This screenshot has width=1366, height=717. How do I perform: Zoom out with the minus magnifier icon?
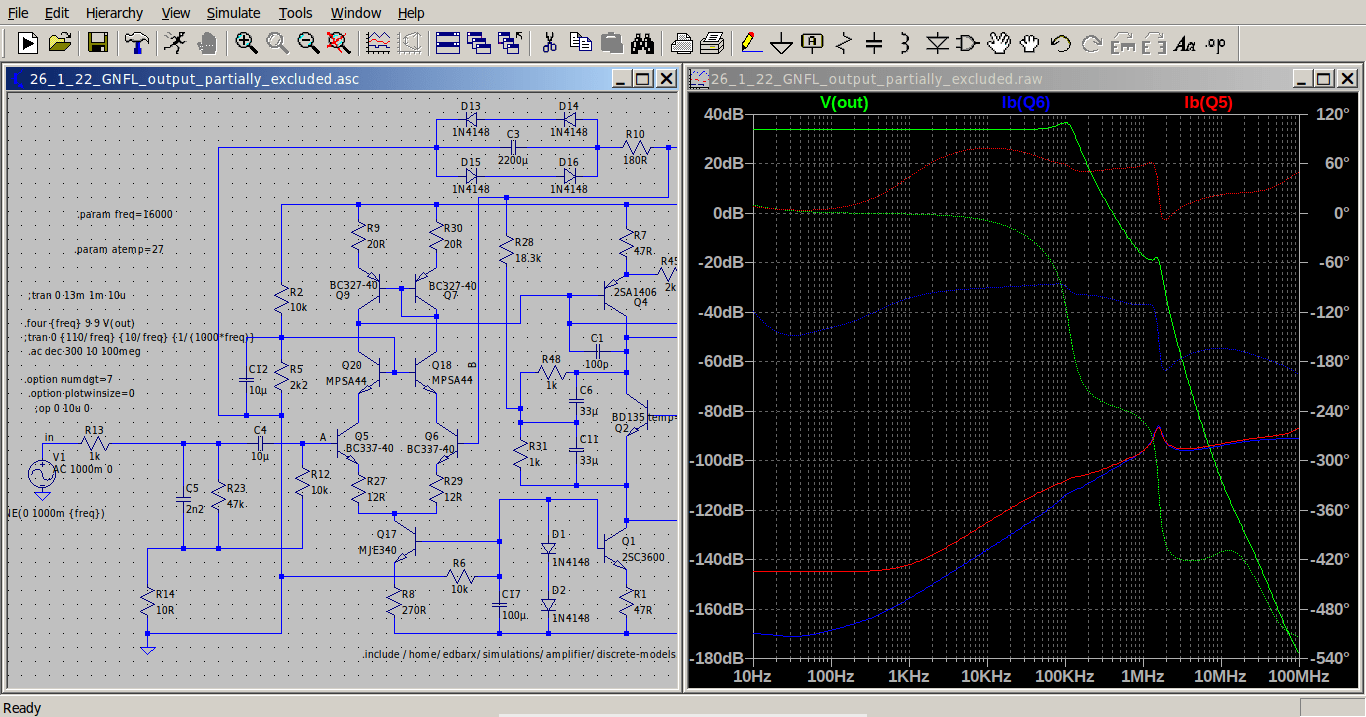coord(308,43)
